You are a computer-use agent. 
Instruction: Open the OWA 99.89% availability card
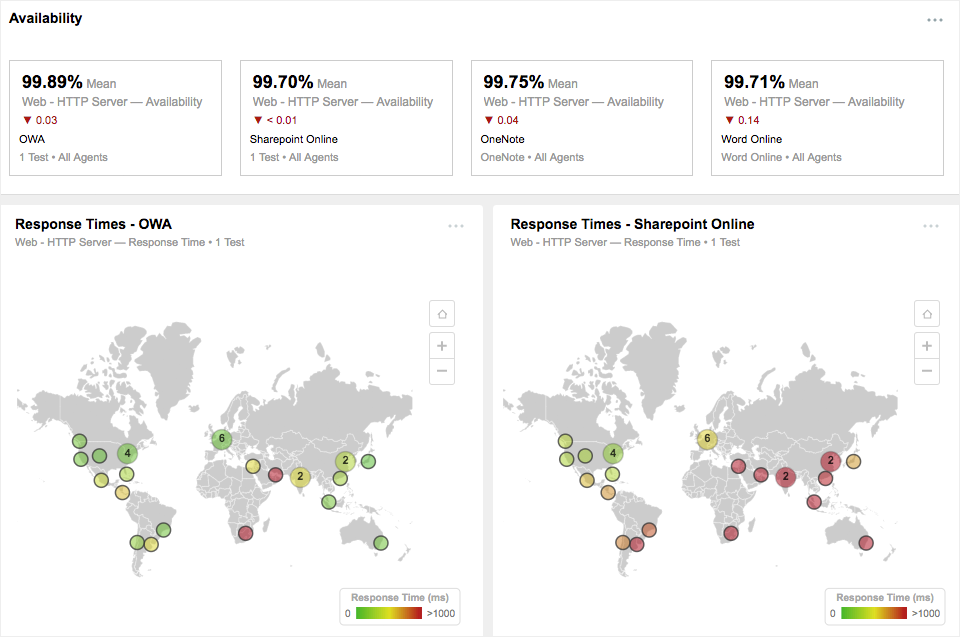115,118
